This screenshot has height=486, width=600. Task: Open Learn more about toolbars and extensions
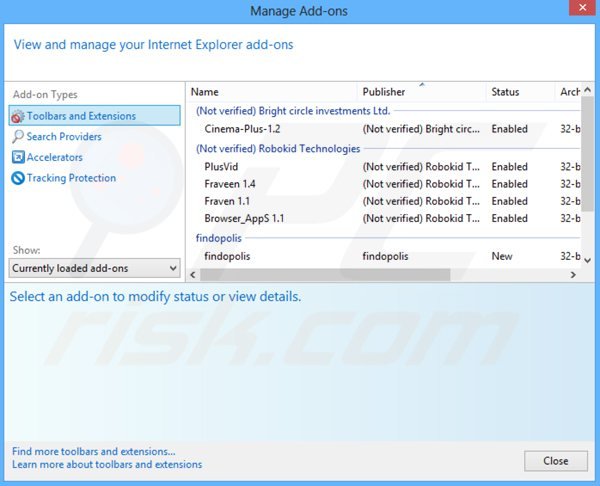[x=107, y=465]
